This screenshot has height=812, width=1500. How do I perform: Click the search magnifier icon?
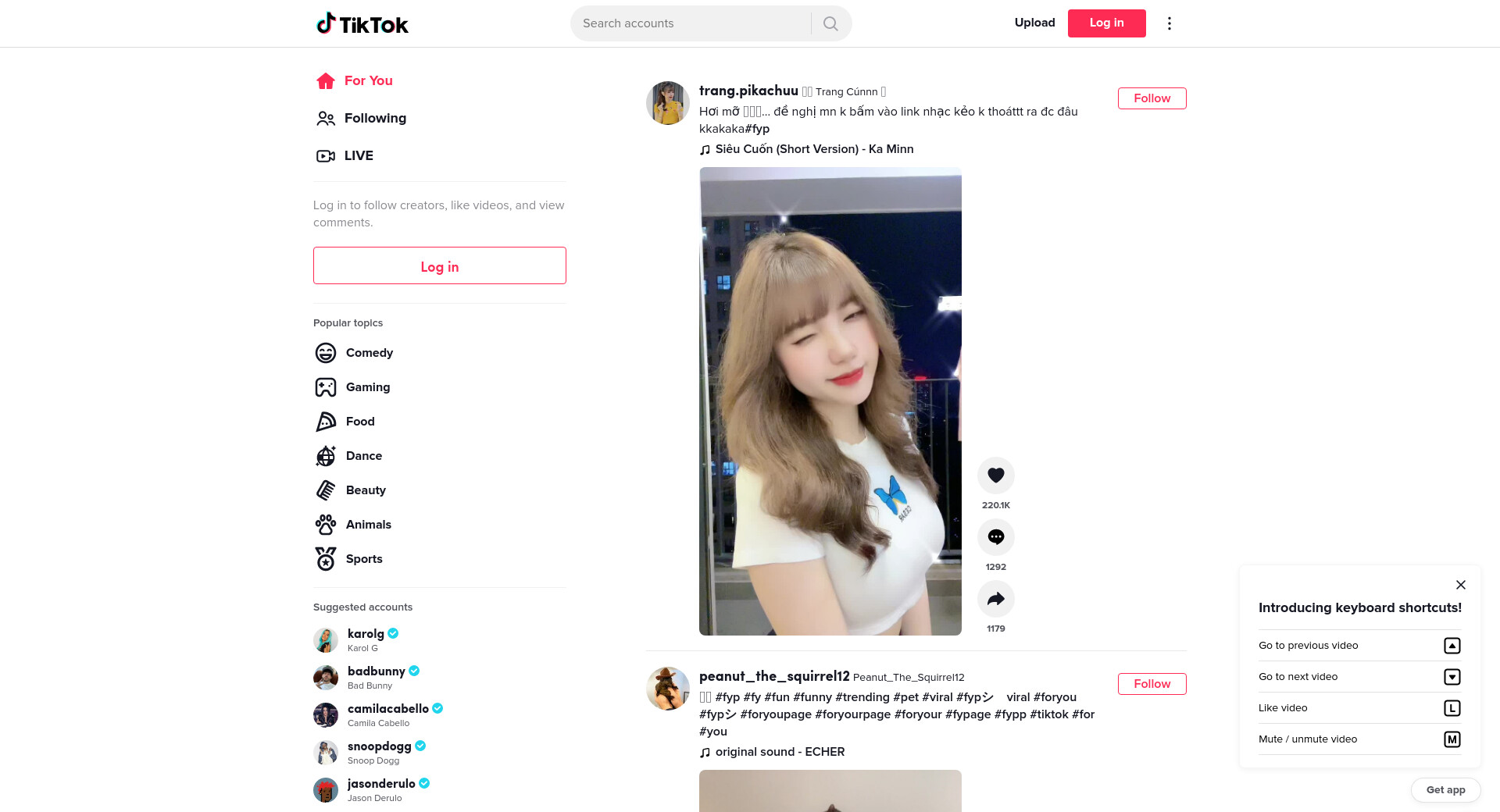830,23
